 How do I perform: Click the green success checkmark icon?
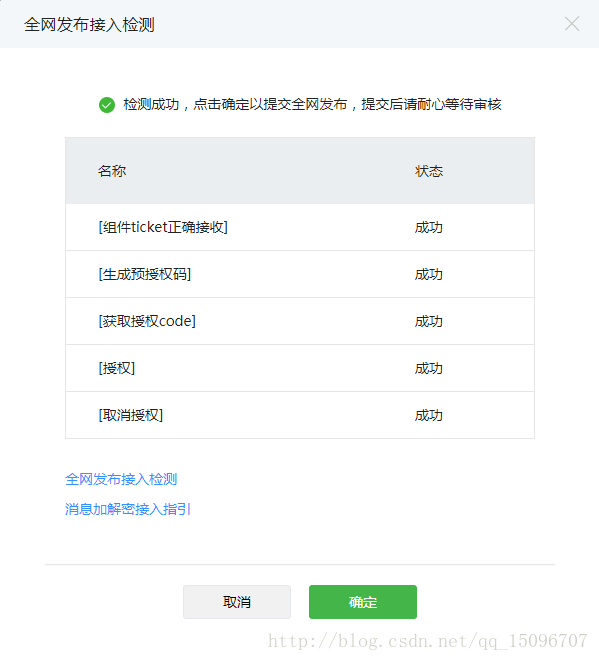tap(107, 105)
